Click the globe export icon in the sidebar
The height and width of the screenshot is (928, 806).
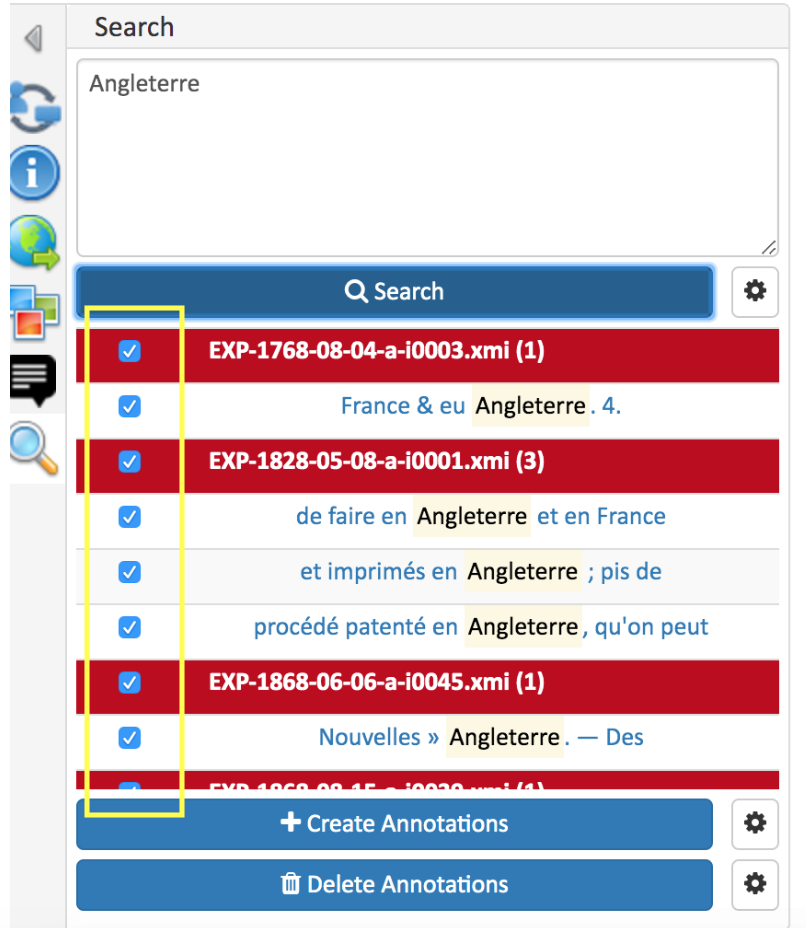[x=35, y=240]
